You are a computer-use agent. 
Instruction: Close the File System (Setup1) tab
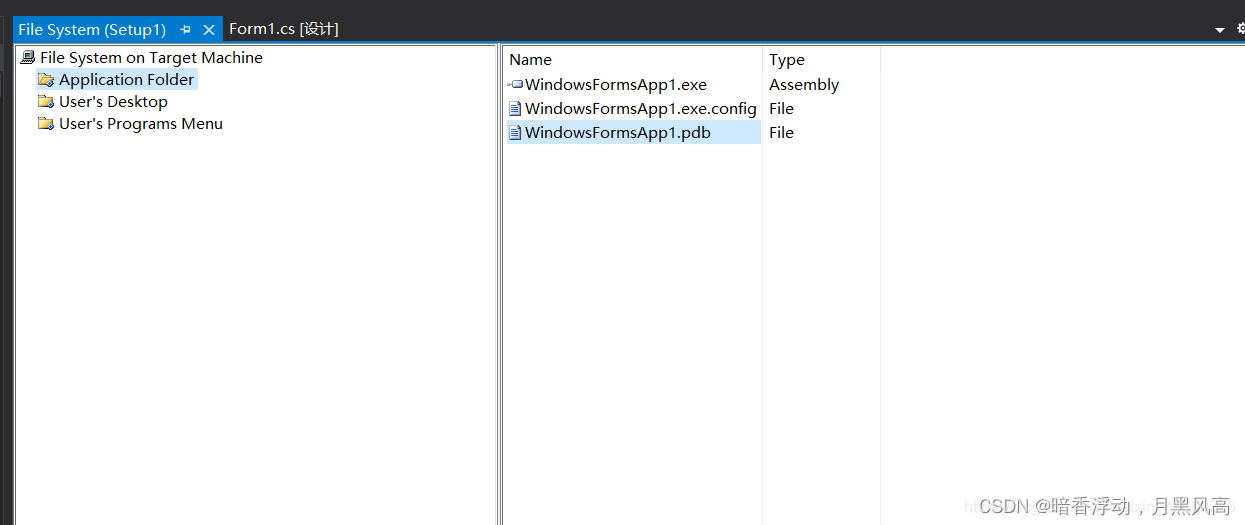pos(209,30)
